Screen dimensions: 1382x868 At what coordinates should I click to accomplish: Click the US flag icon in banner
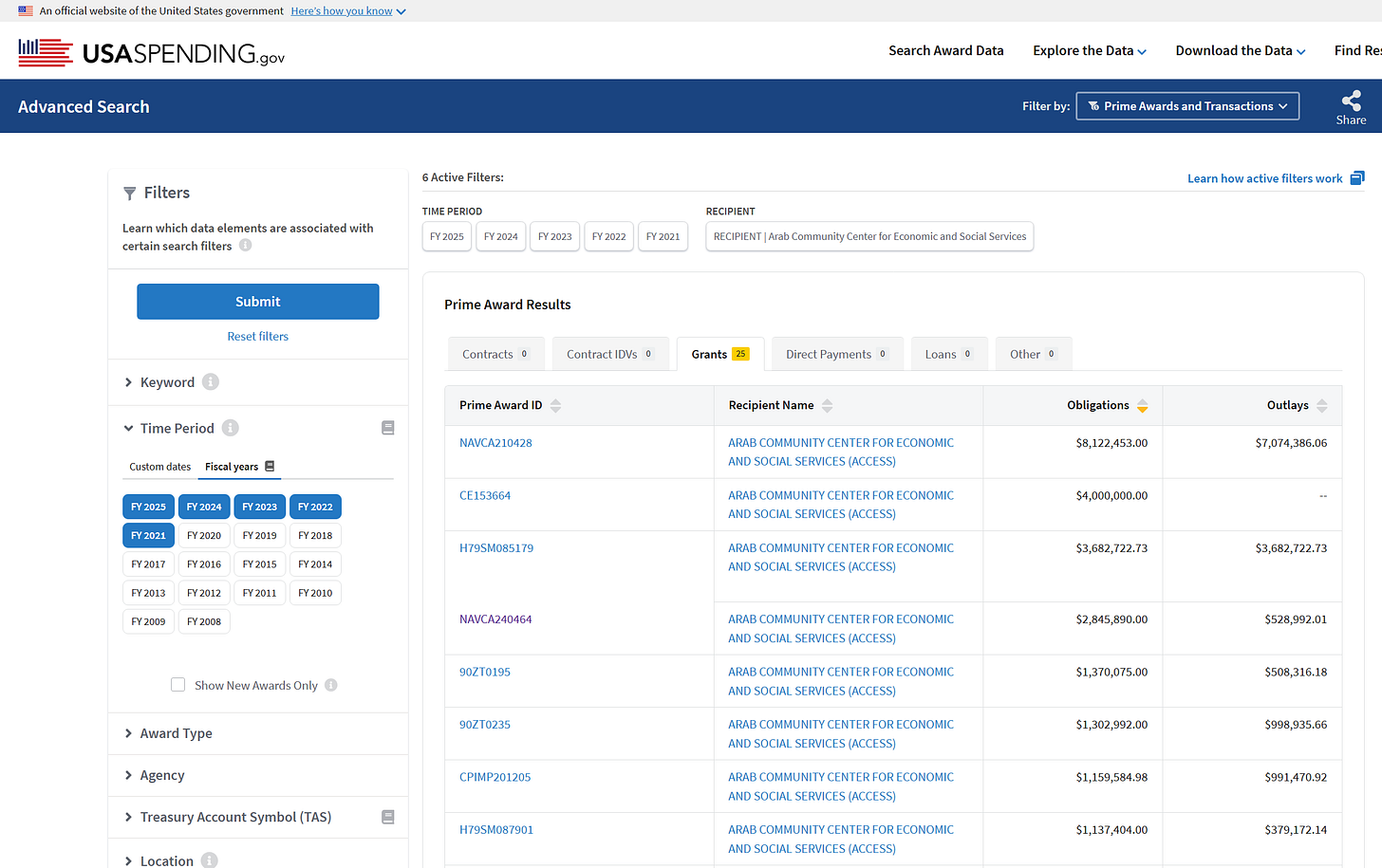[x=26, y=10]
